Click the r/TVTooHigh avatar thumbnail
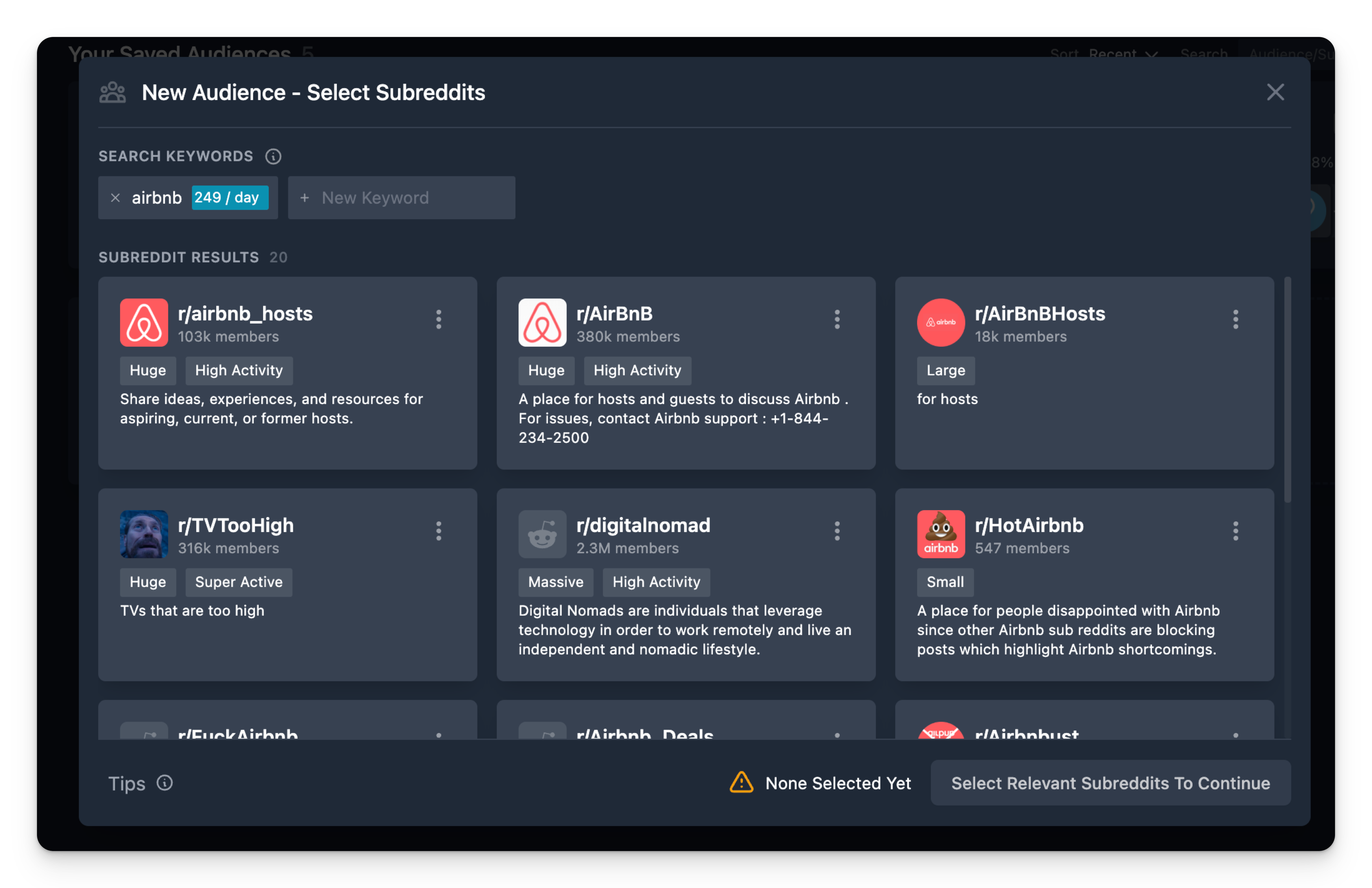This screenshot has width=1372, height=888. (x=143, y=534)
